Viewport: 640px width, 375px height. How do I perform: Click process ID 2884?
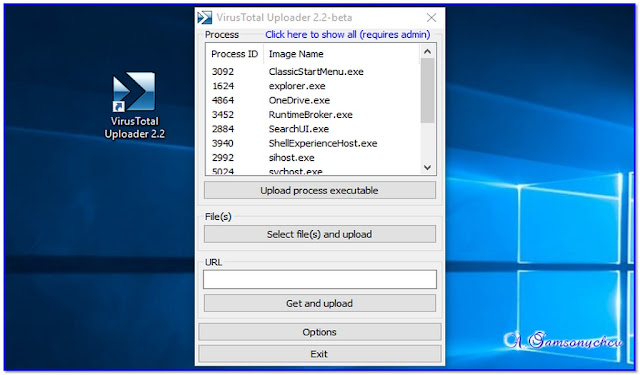point(223,129)
